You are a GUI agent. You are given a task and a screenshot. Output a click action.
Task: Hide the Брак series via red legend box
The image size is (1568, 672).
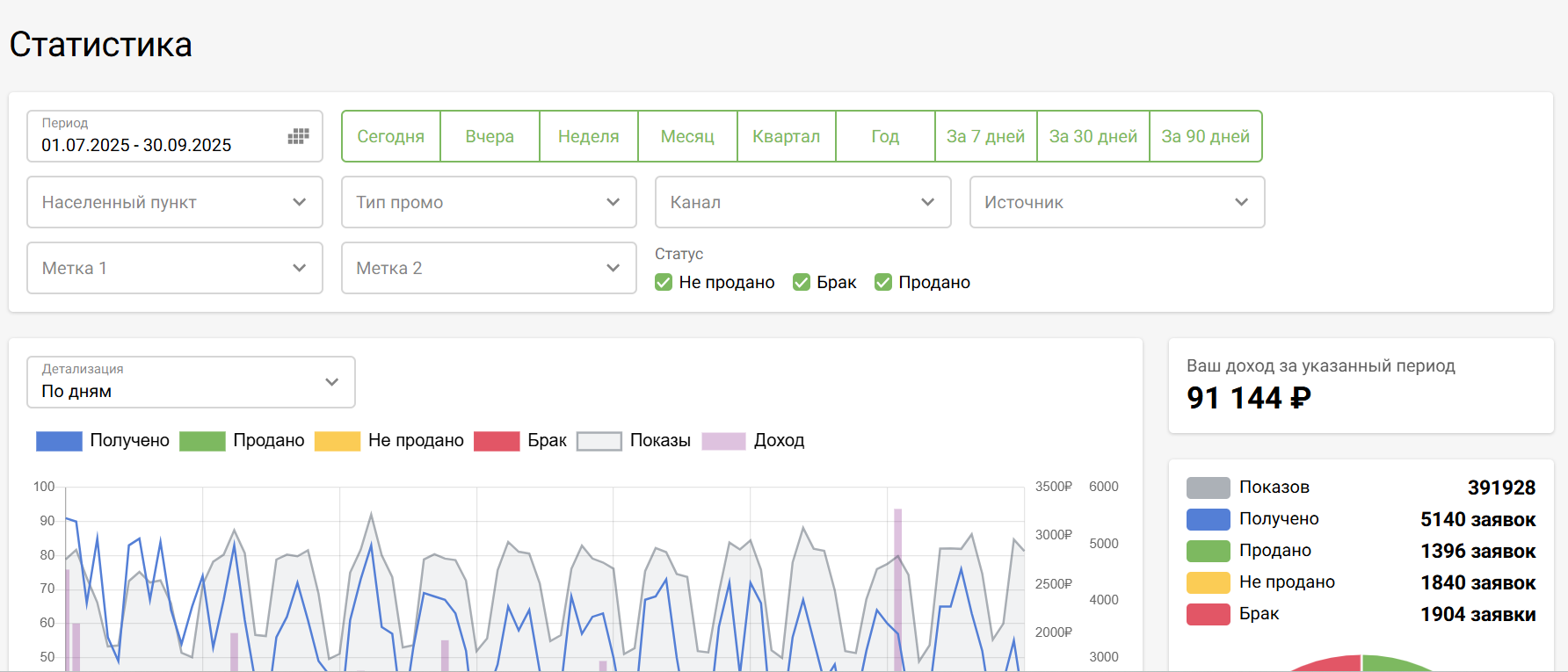[x=497, y=441]
